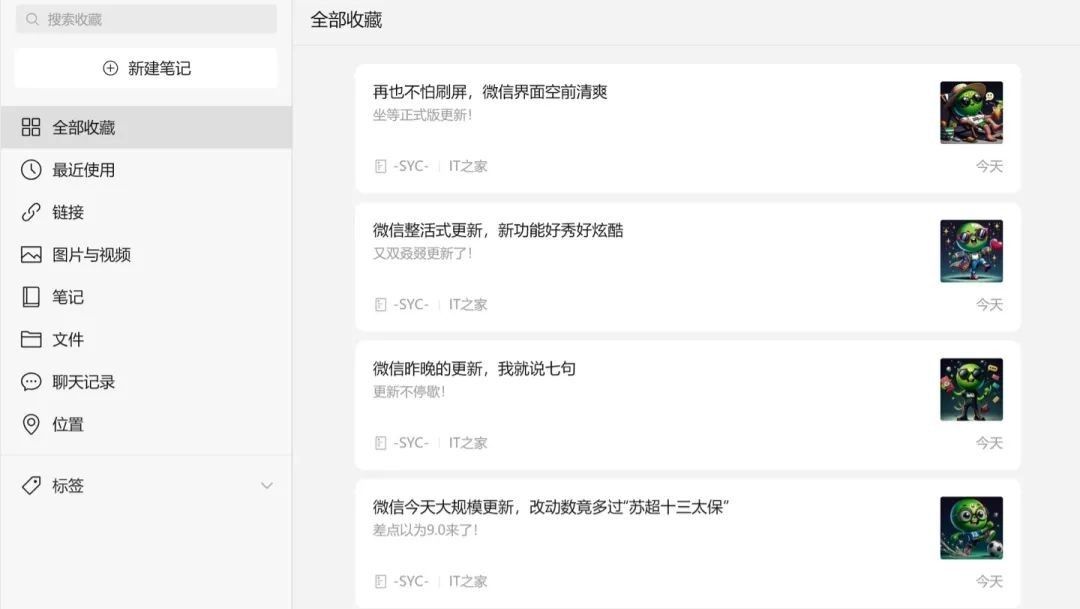Viewport: 1080px width, 609px height.
Task: Click the plus icon in 新建笔记
Action: coord(110,67)
